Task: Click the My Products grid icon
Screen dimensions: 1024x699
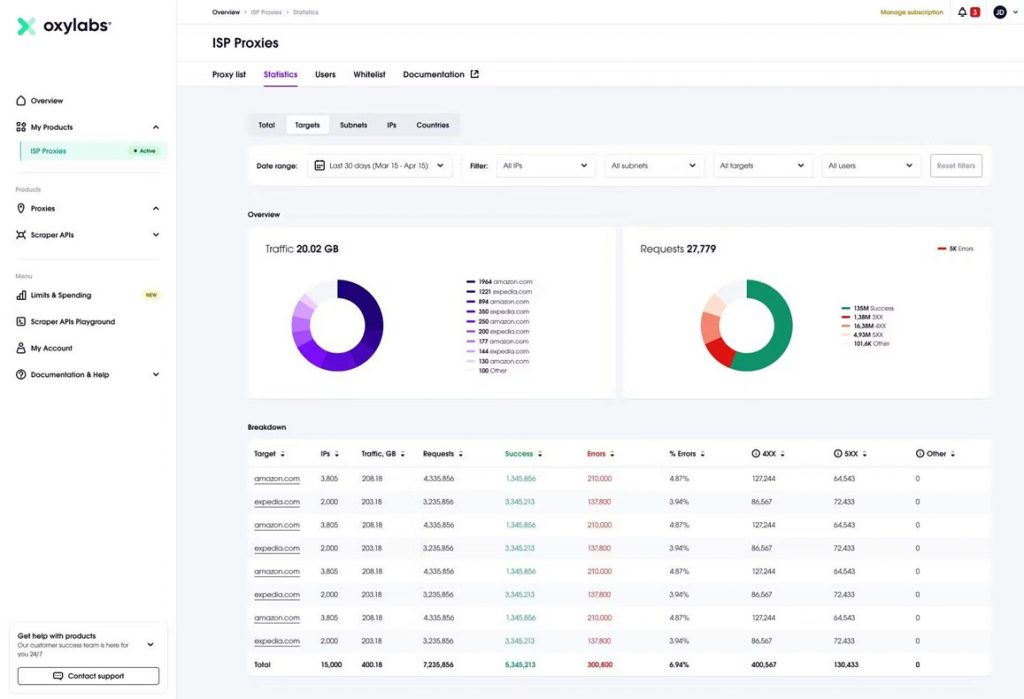Action: [21, 127]
